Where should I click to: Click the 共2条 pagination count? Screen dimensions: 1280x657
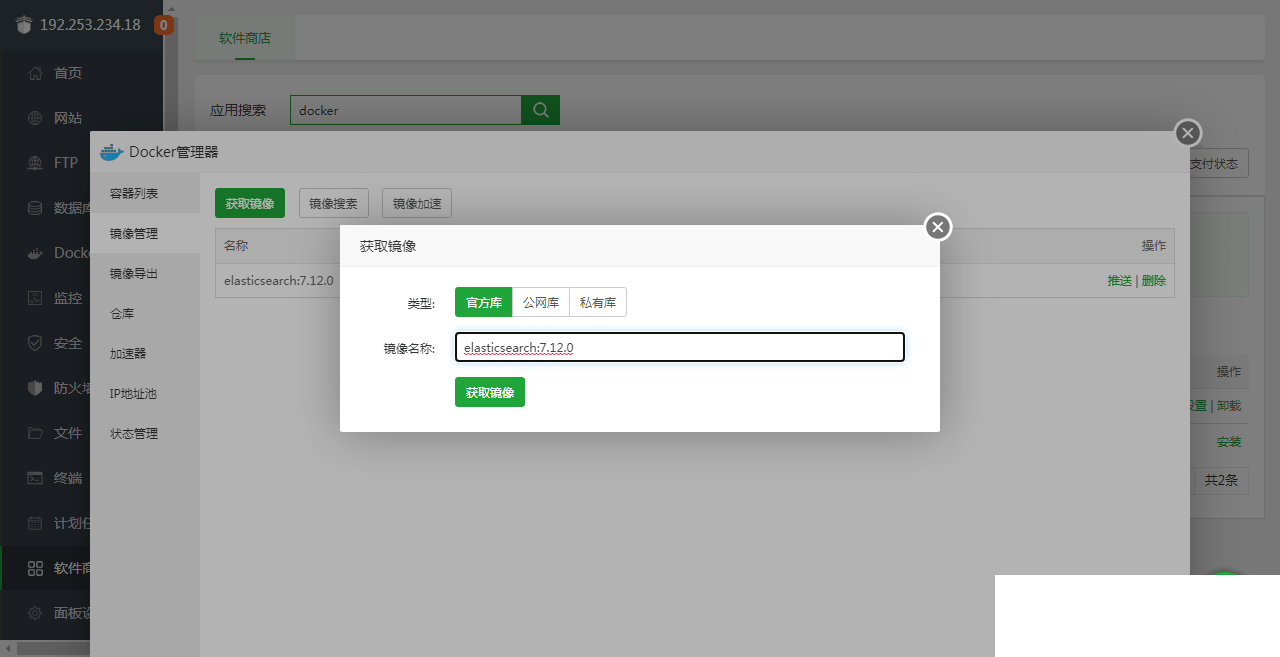click(x=1221, y=480)
